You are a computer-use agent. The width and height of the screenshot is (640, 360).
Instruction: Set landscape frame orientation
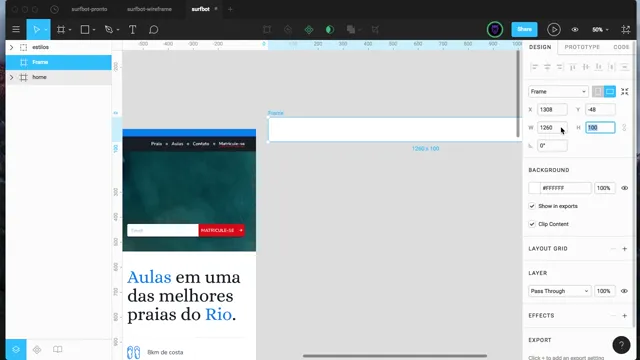(x=610, y=91)
